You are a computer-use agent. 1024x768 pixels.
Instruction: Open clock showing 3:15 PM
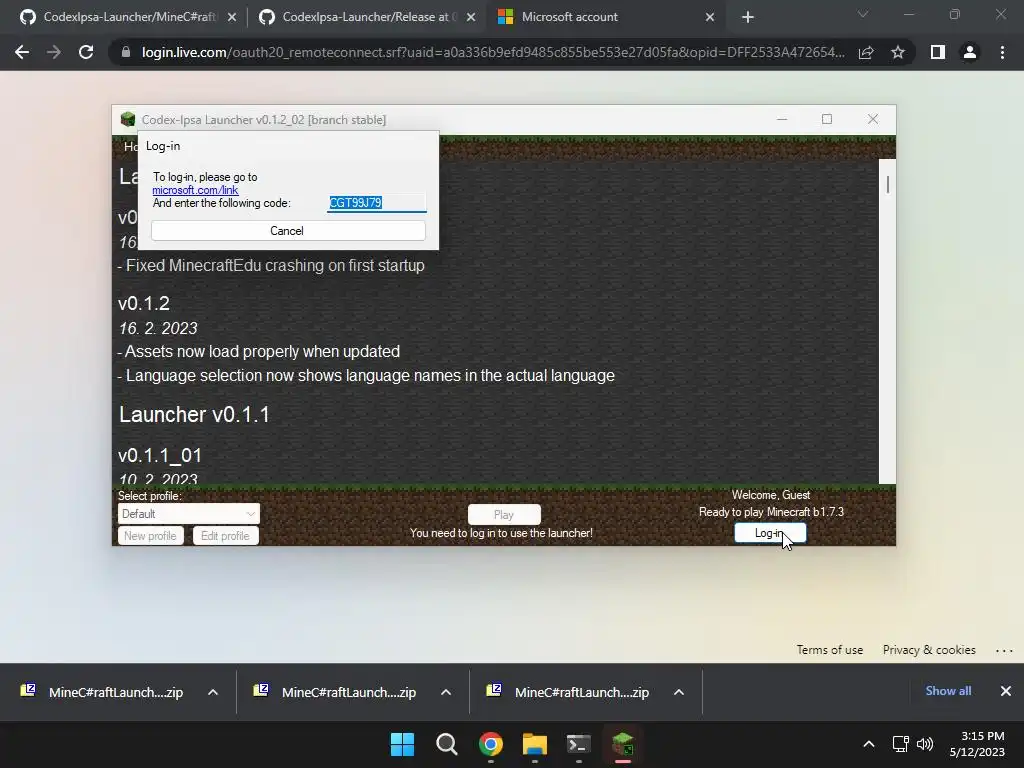(978, 744)
